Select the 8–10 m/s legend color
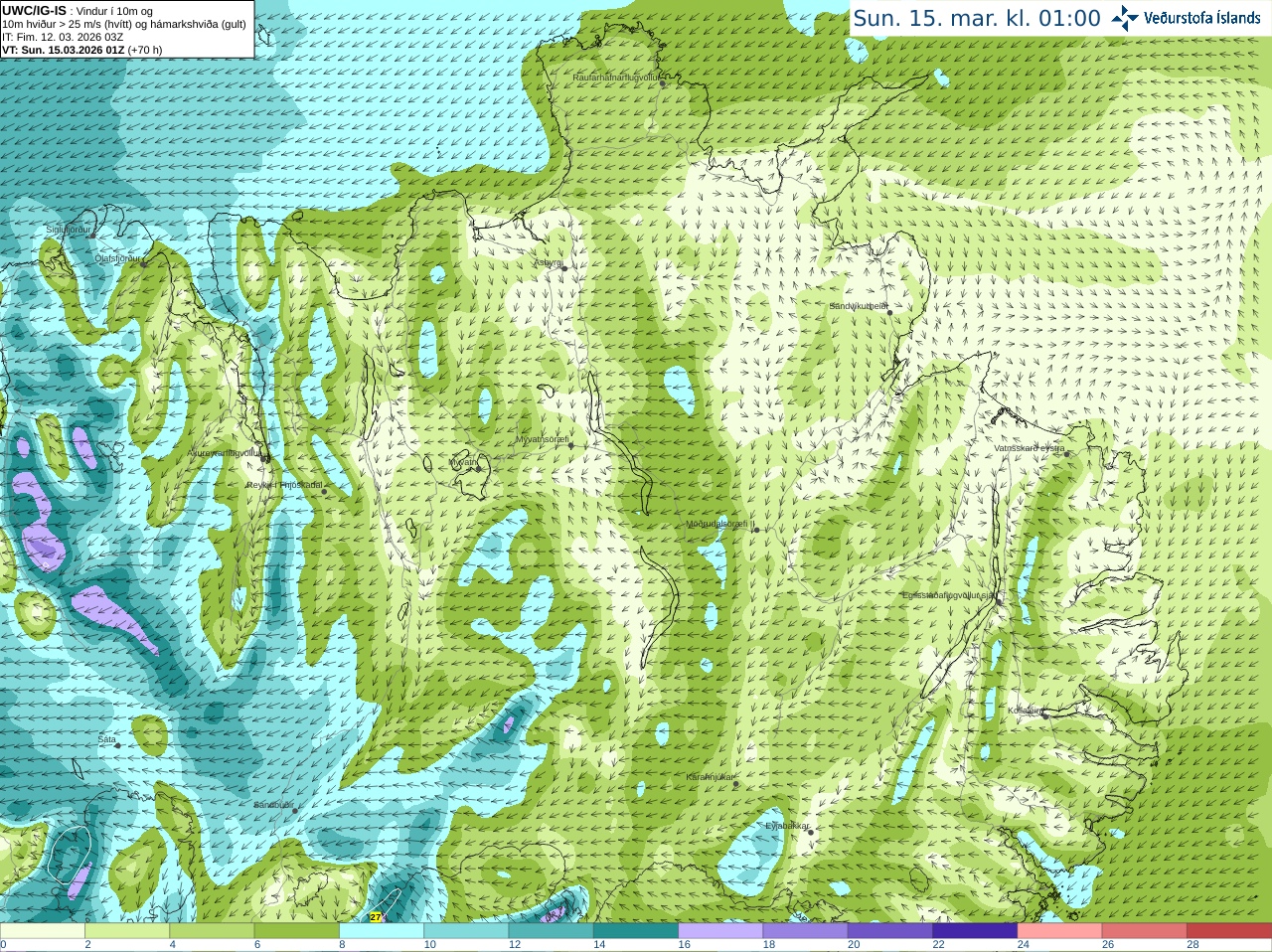This screenshot has height=952, width=1272. click(382, 931)
